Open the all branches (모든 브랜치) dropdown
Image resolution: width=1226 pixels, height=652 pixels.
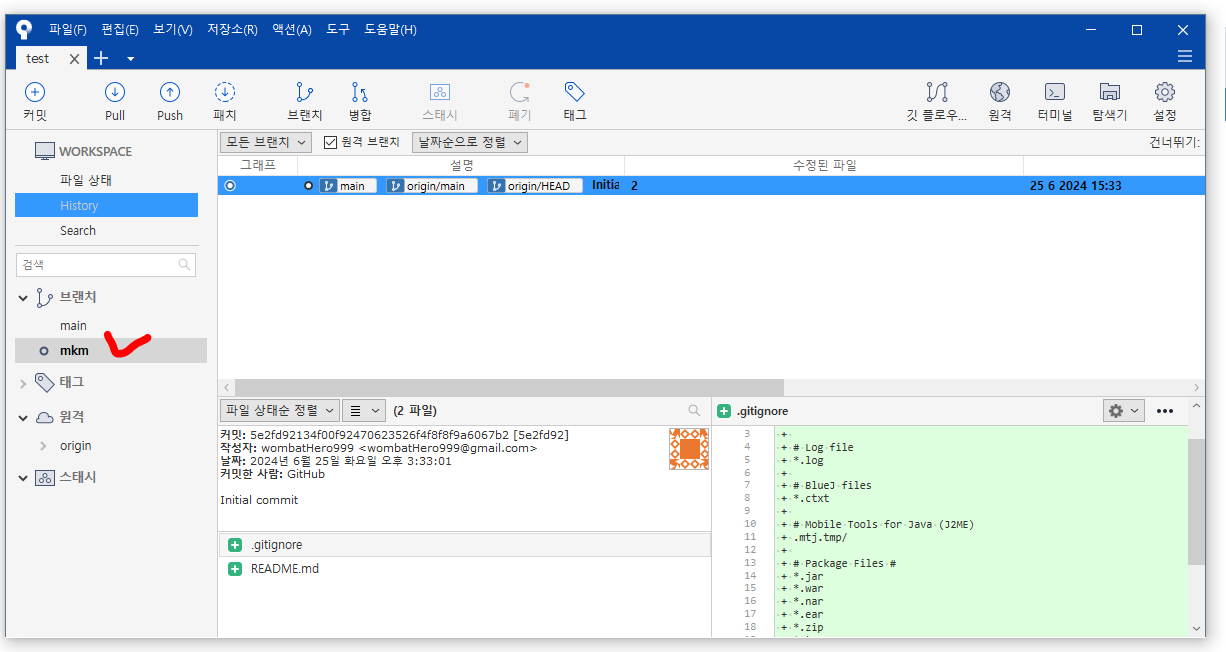[x=265, y=143]
